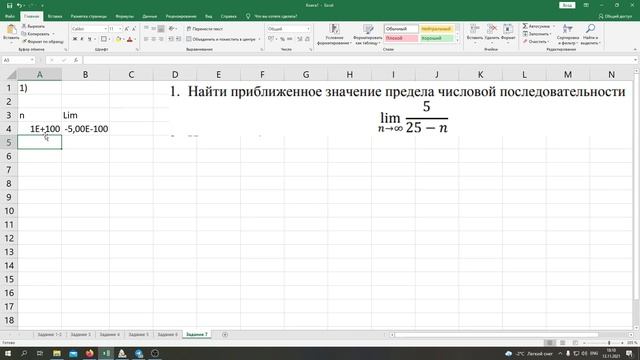The width and height of the screenshot is (640, 360).
Task: Open Sort & Filter (Сортировка и фильтр)
Action: point(568,33)
